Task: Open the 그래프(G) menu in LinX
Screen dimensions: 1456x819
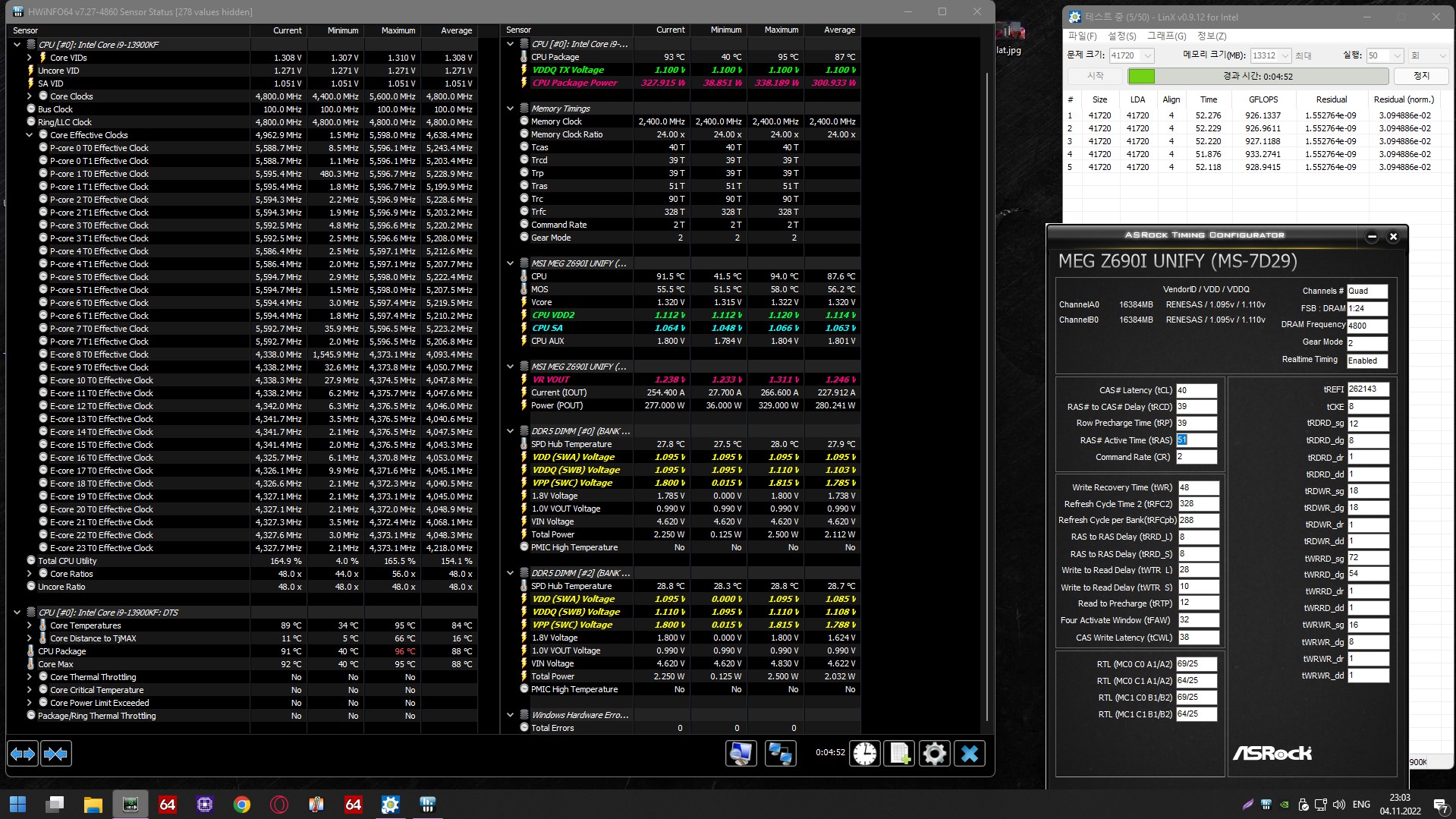Action: pyautogui.click(x=1166, y=36)
